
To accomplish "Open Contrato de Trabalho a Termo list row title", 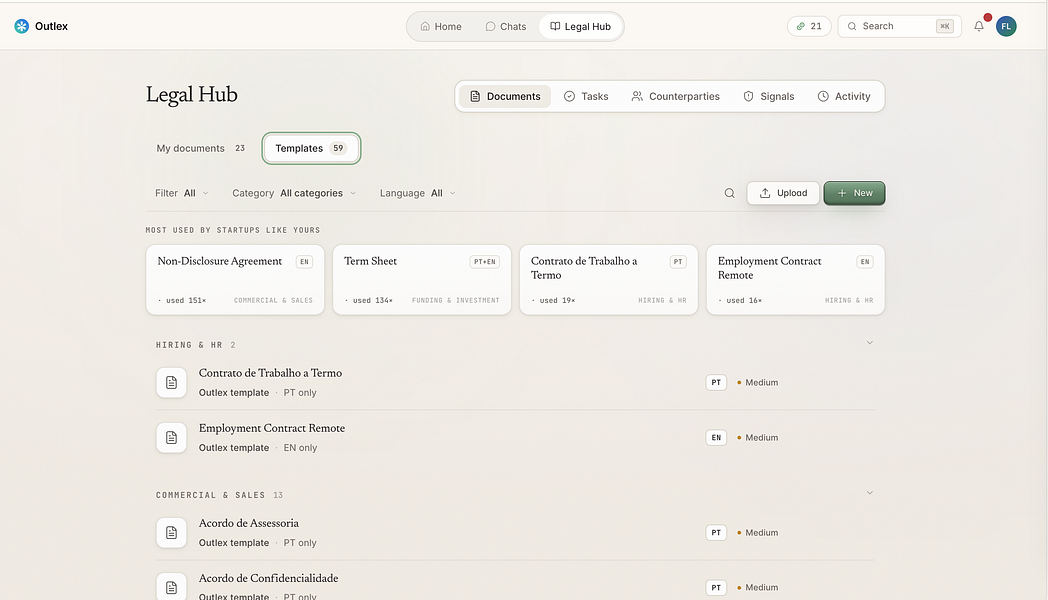I will click(x=270, y=373).
